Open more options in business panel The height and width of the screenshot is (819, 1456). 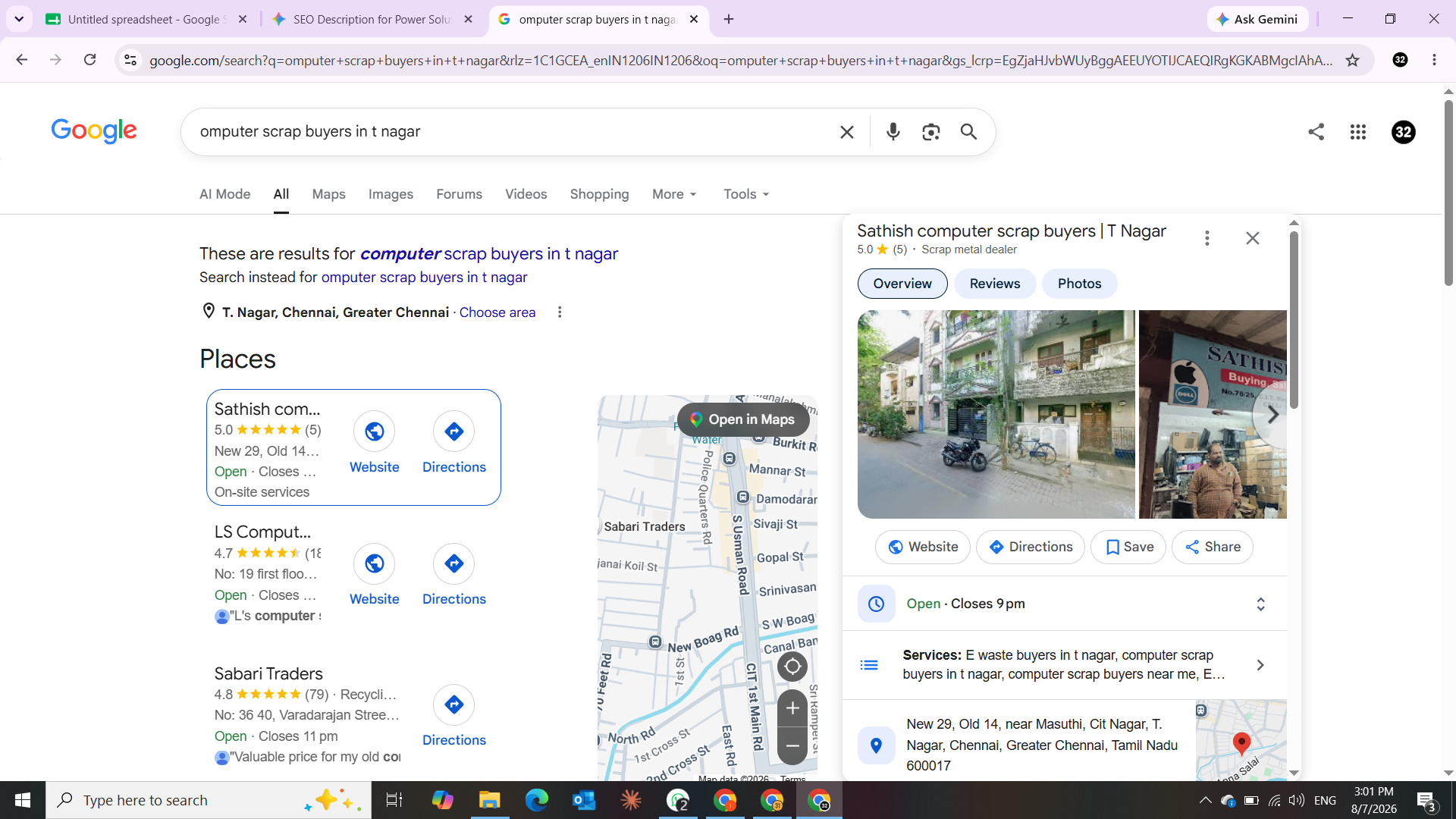pyautogui.click(x=1207, y=238)
